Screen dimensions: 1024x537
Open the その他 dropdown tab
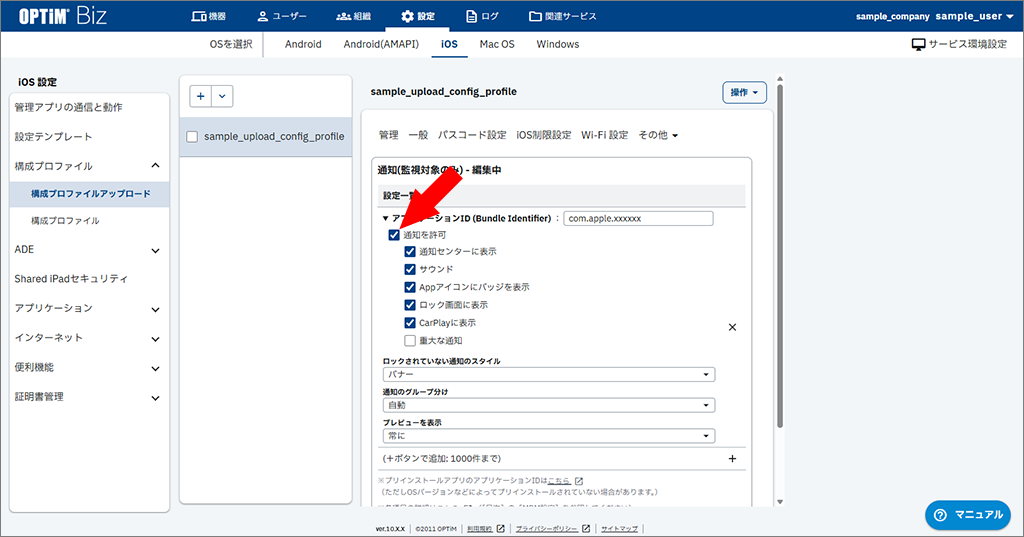pos(658,135)
